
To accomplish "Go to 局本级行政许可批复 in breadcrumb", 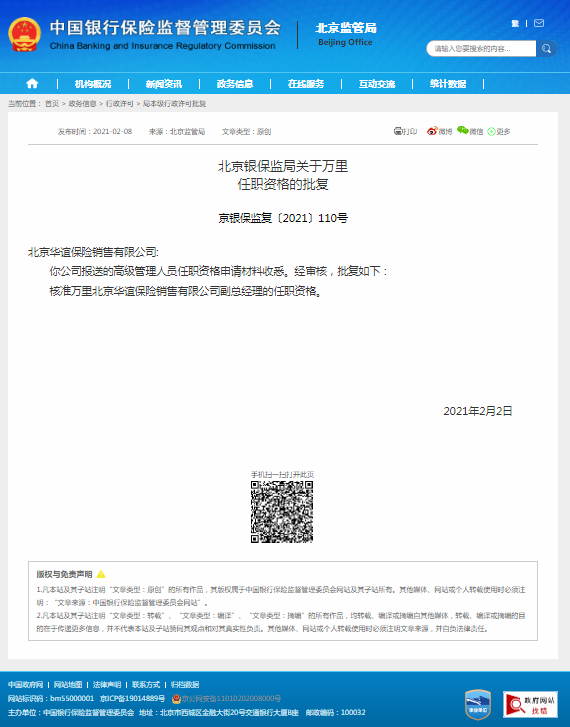I will coord(174,104).
